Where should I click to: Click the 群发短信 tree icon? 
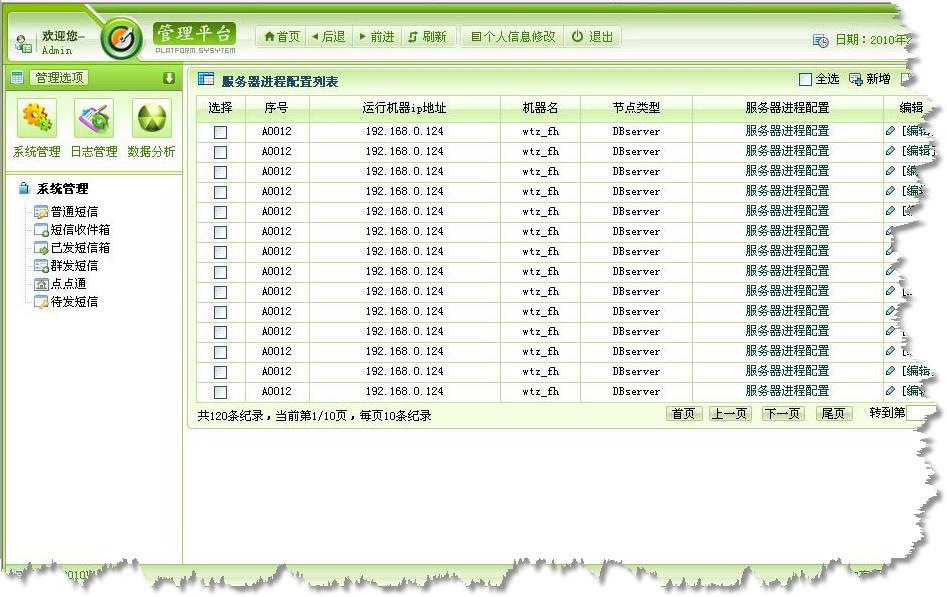[41, 266]
